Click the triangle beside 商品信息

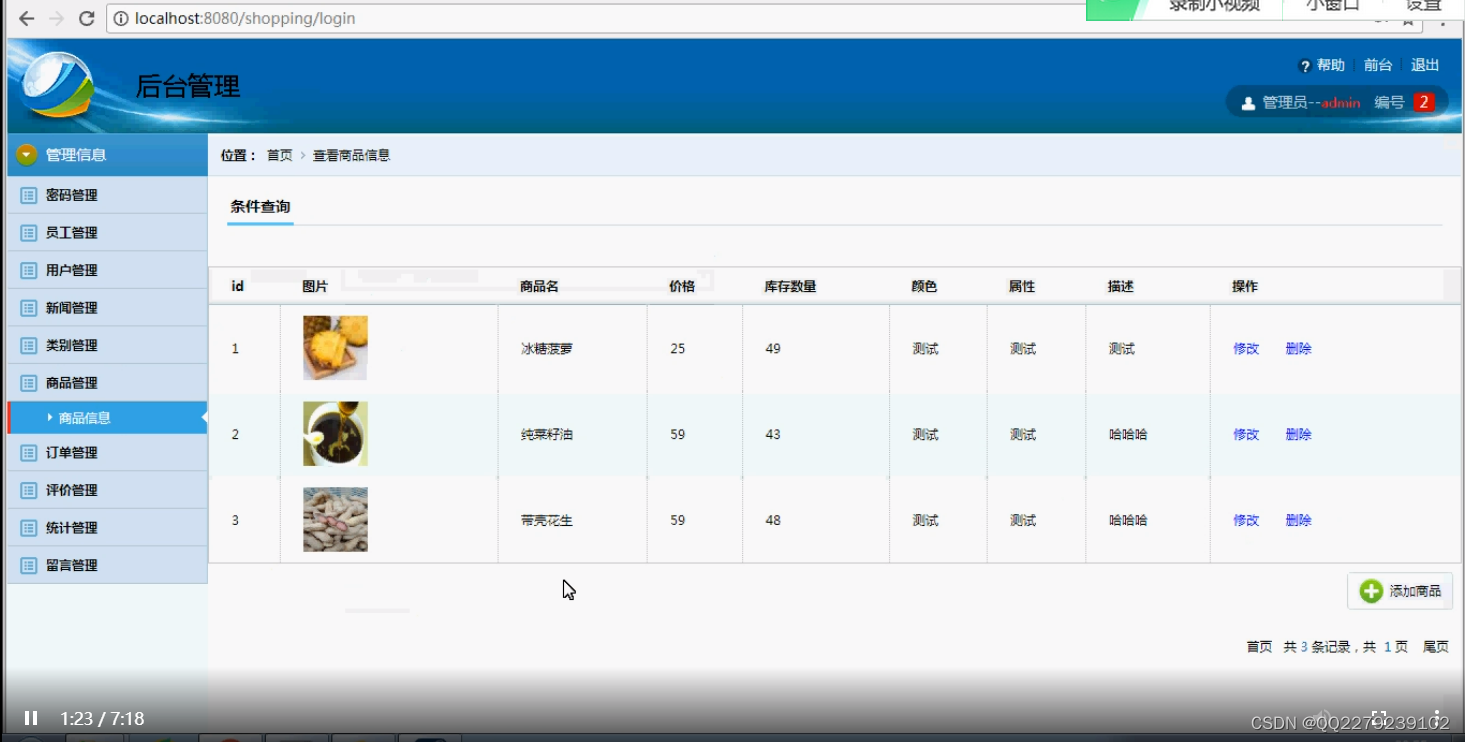50,417
